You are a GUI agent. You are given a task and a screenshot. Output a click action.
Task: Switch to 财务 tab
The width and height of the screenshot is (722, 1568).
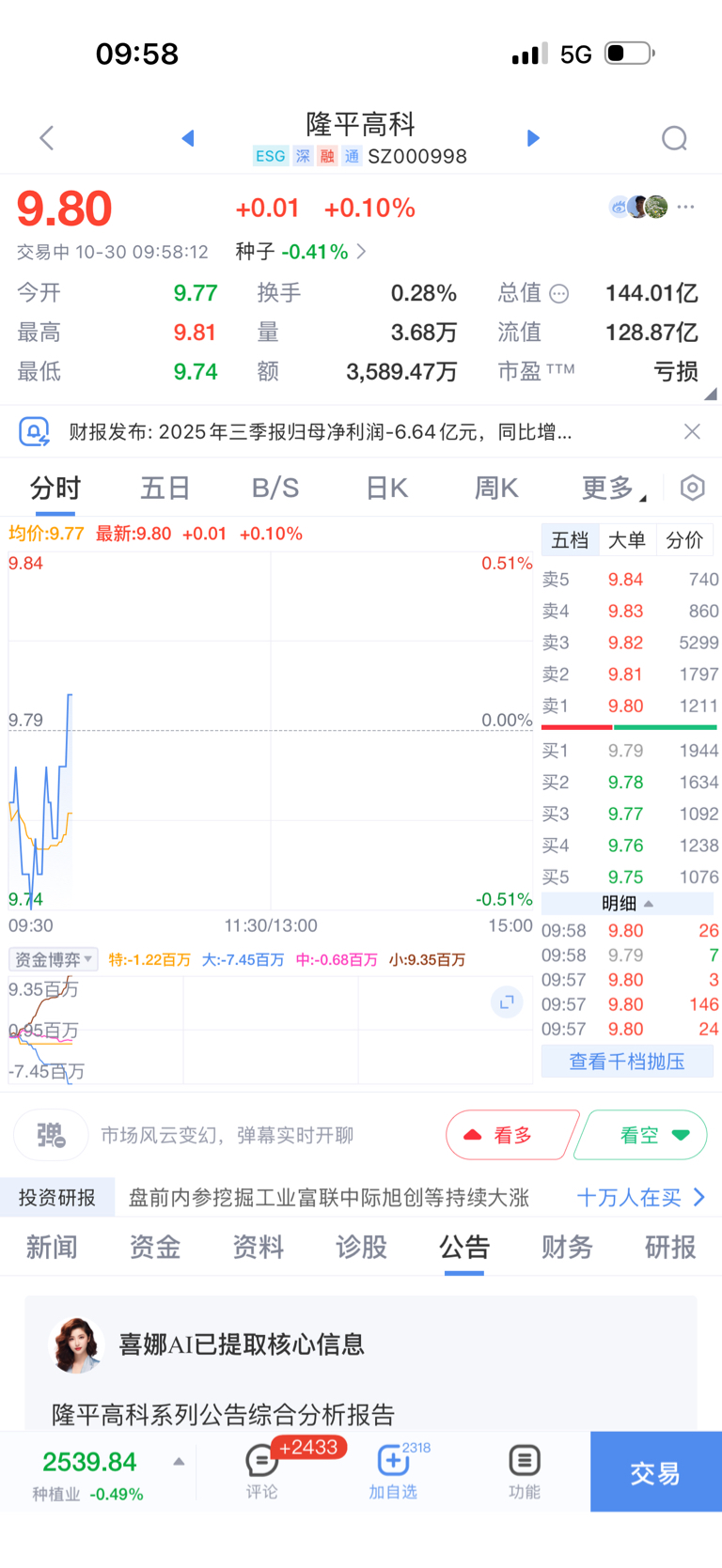pyautogui.click(x=567, y=1247)
